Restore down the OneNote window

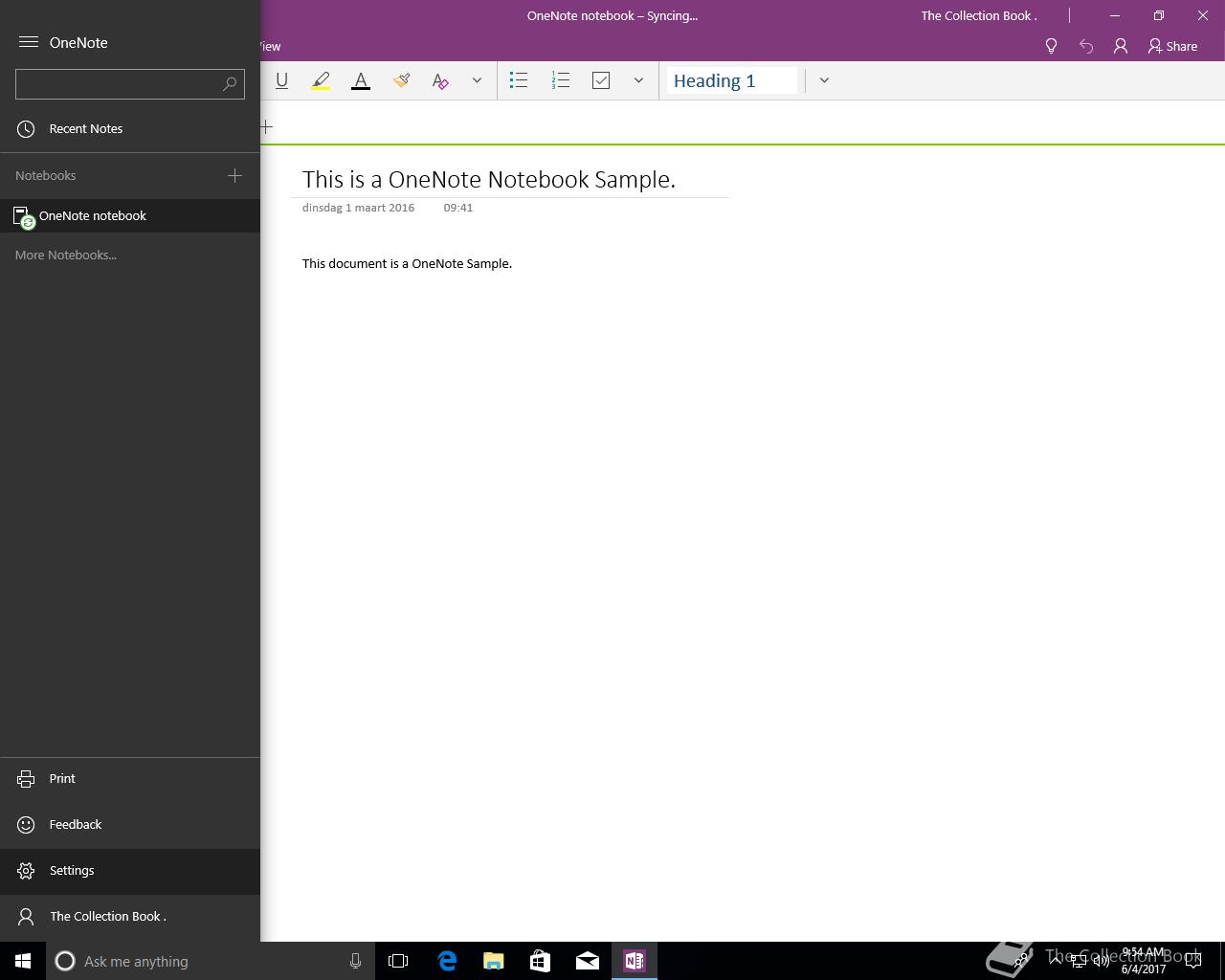(x=1159, y=15)
